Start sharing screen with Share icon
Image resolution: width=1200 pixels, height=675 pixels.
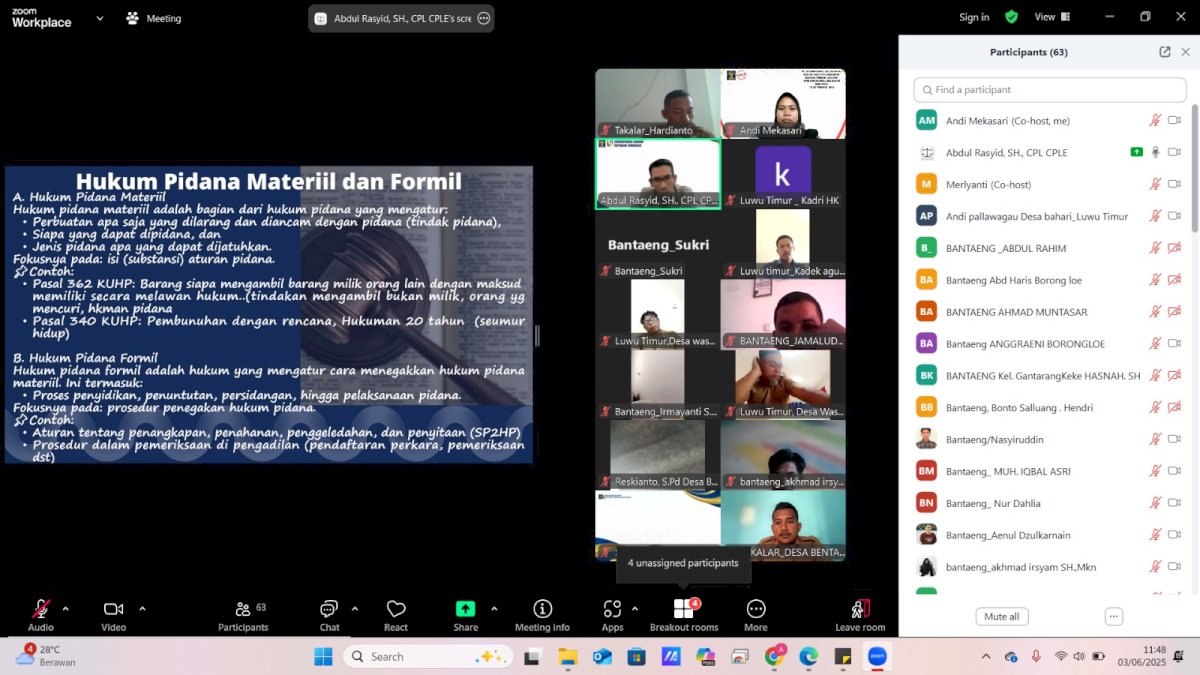(465, 610)
